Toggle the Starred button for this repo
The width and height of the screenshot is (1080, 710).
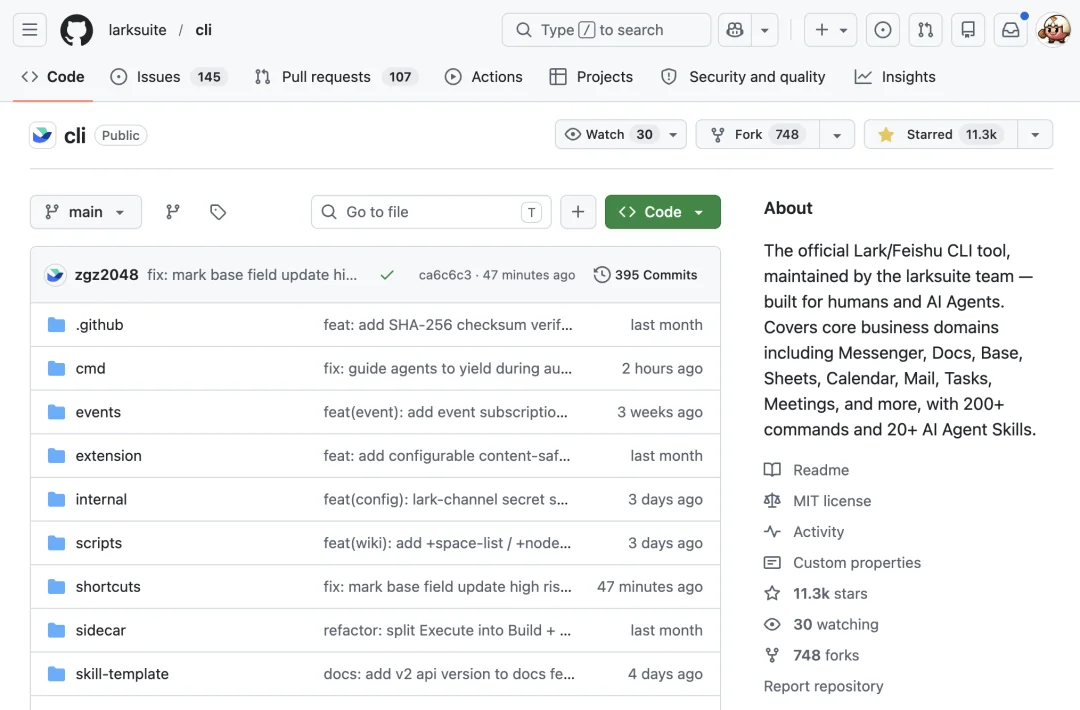click(x=940, y=134)
